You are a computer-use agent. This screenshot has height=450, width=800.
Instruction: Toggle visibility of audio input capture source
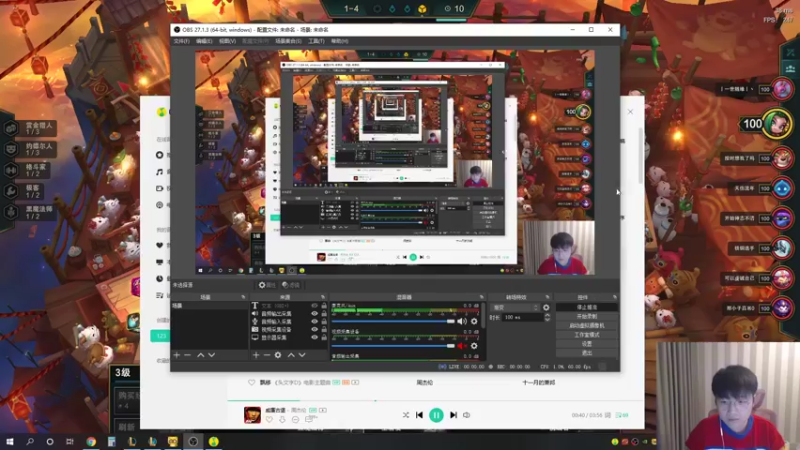point(314,321)
